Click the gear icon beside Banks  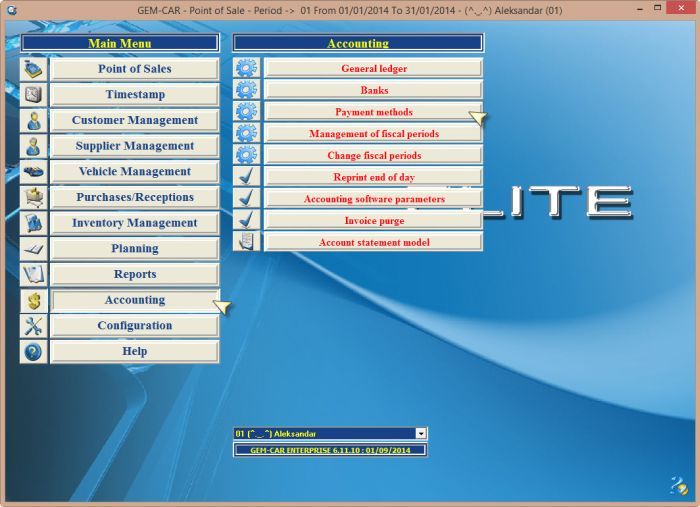[x=246, y=90]
